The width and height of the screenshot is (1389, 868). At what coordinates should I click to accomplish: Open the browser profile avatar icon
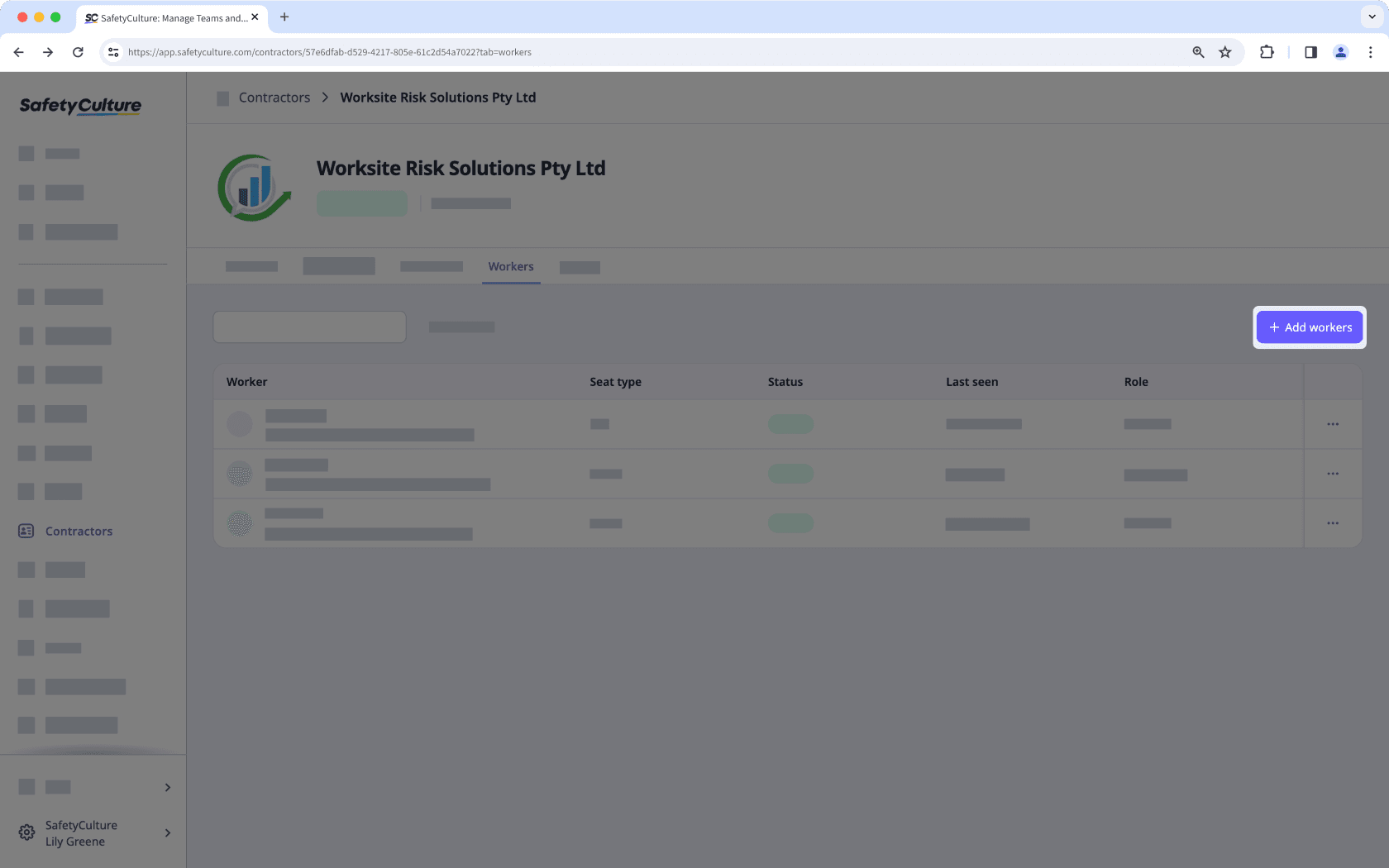pos(1341,51)
